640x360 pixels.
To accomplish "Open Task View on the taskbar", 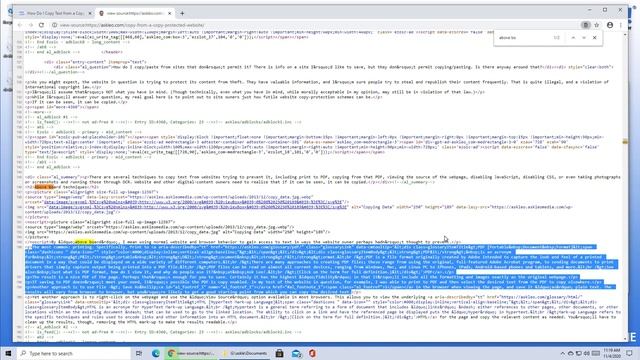I will (x=139, y=353).
